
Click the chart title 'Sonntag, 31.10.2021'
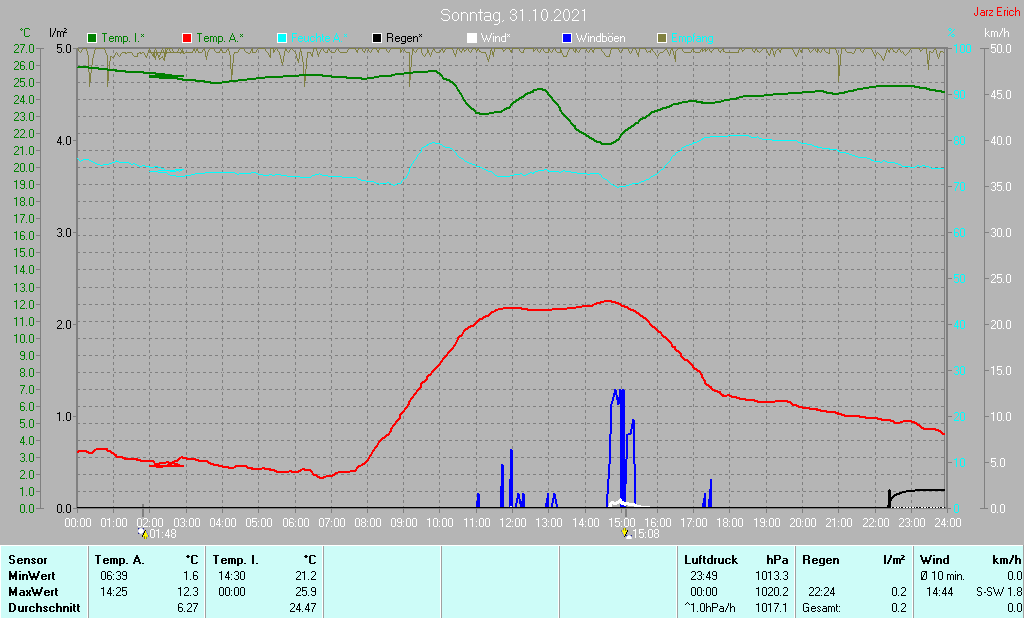click(513, 15)
